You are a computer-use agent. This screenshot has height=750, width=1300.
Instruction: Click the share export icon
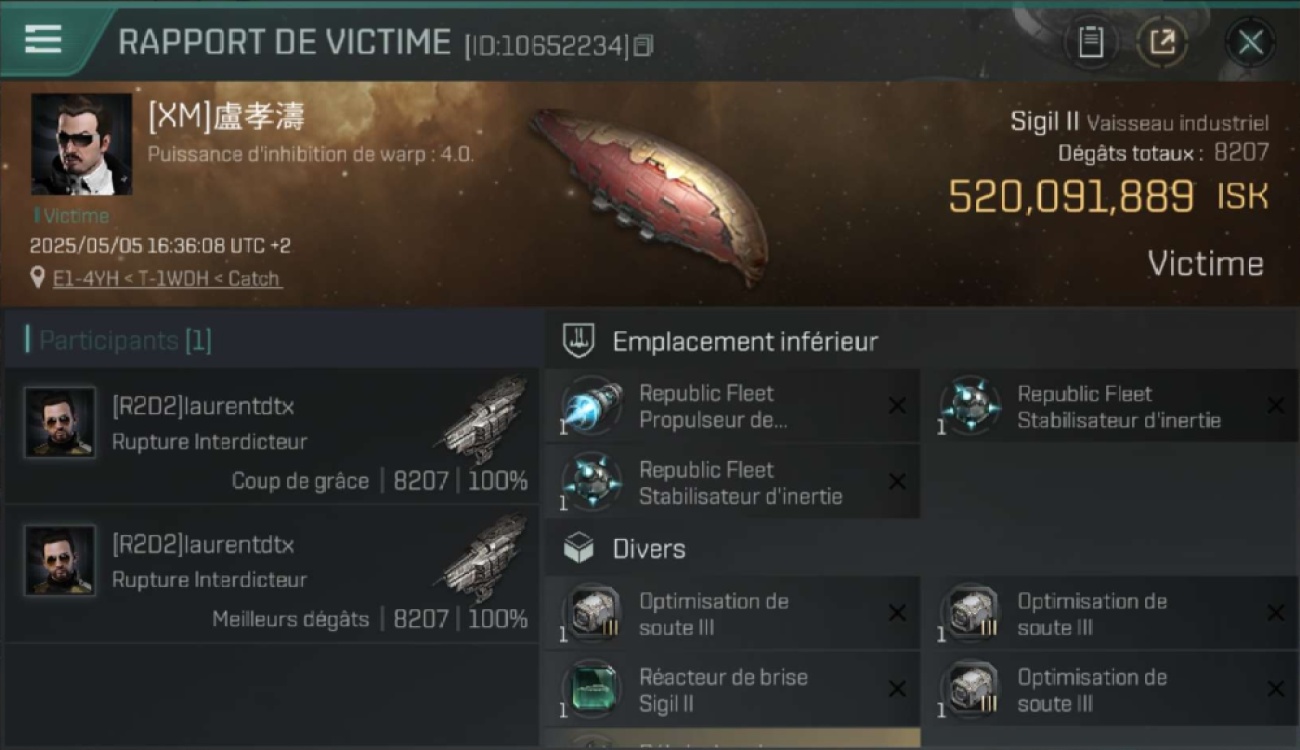coord(1162,42)
